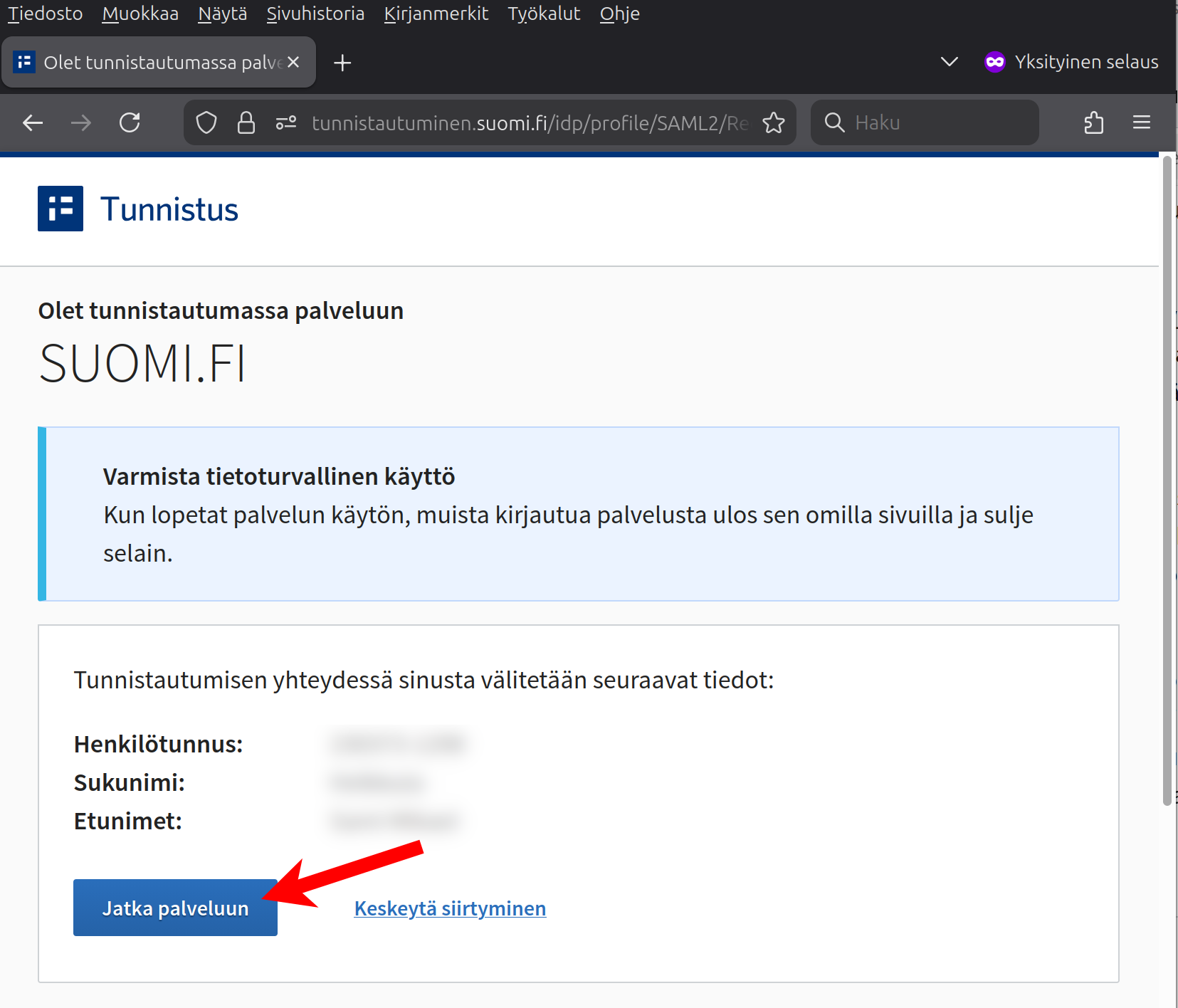Open the tracking protection shield icon
The image size is (1178, 1008).
click(x=206, y=123)
